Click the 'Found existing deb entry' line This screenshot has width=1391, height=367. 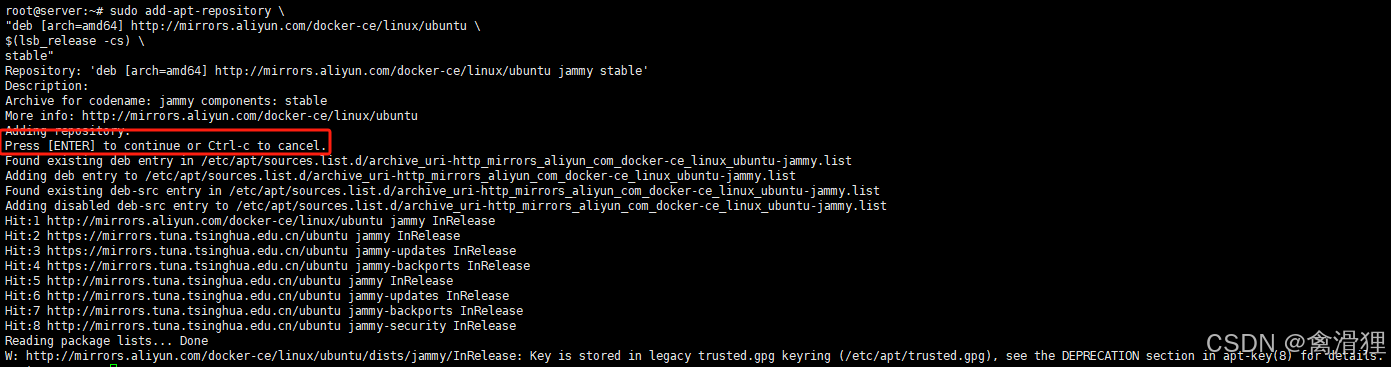click(x=428, y=161)
